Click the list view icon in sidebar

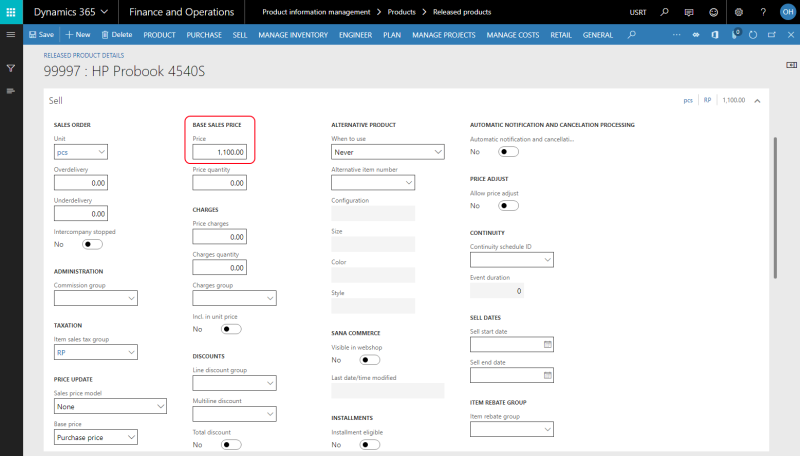[x=11, y=91]
